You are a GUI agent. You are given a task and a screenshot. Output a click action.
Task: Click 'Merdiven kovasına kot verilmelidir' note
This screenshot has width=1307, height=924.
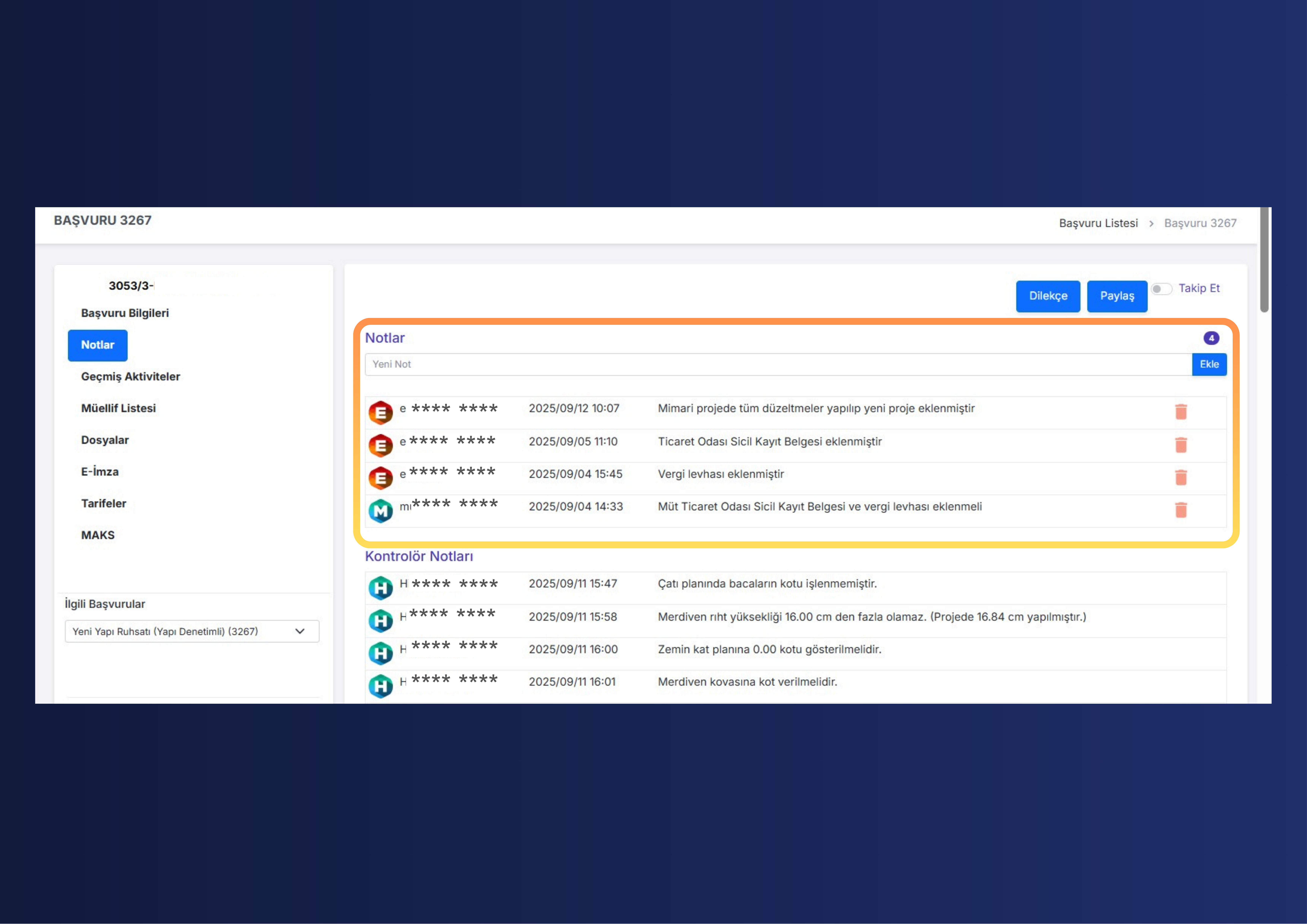point(747,682)
